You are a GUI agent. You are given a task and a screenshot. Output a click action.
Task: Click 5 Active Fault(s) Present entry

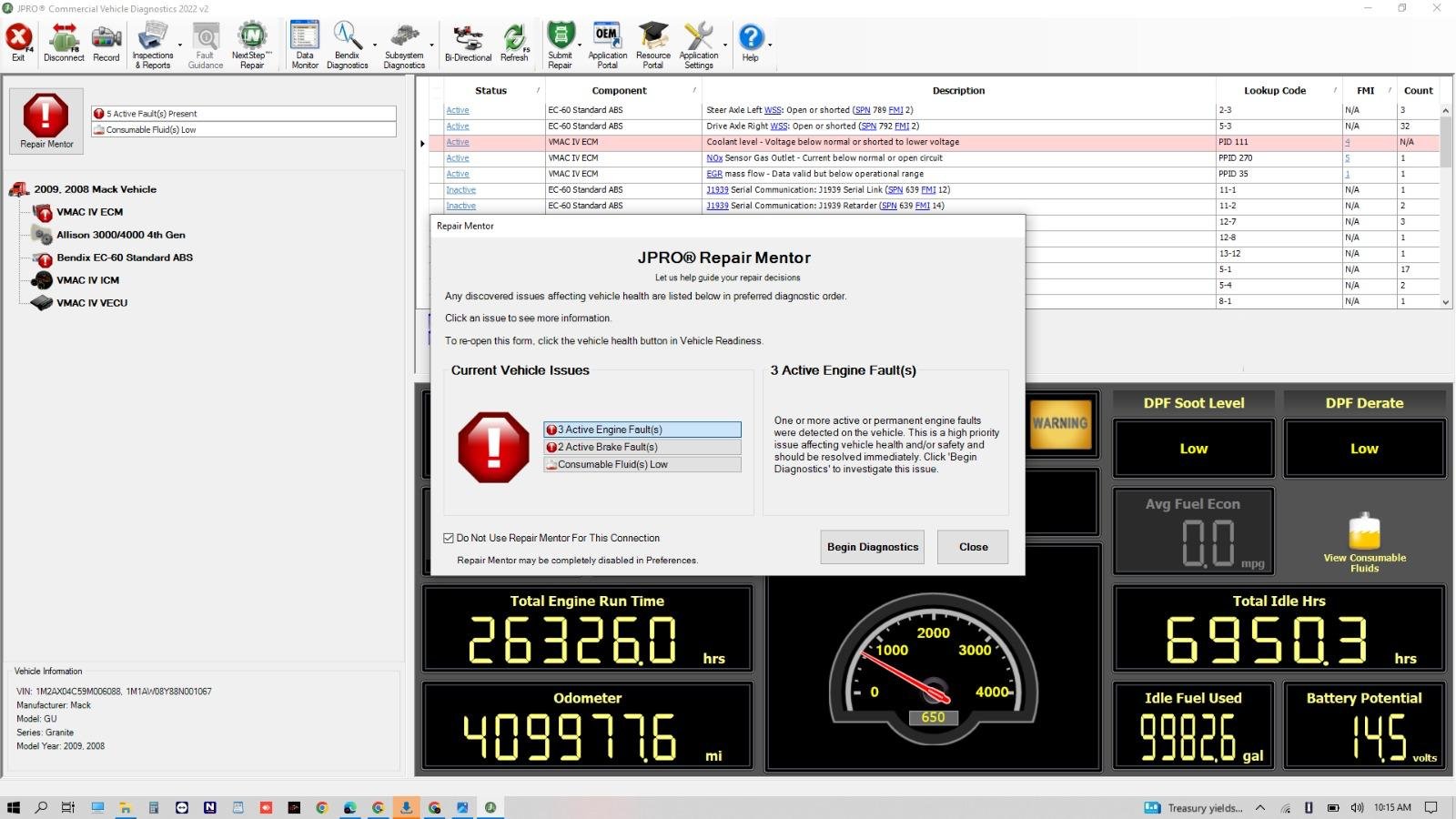(243, 114)
